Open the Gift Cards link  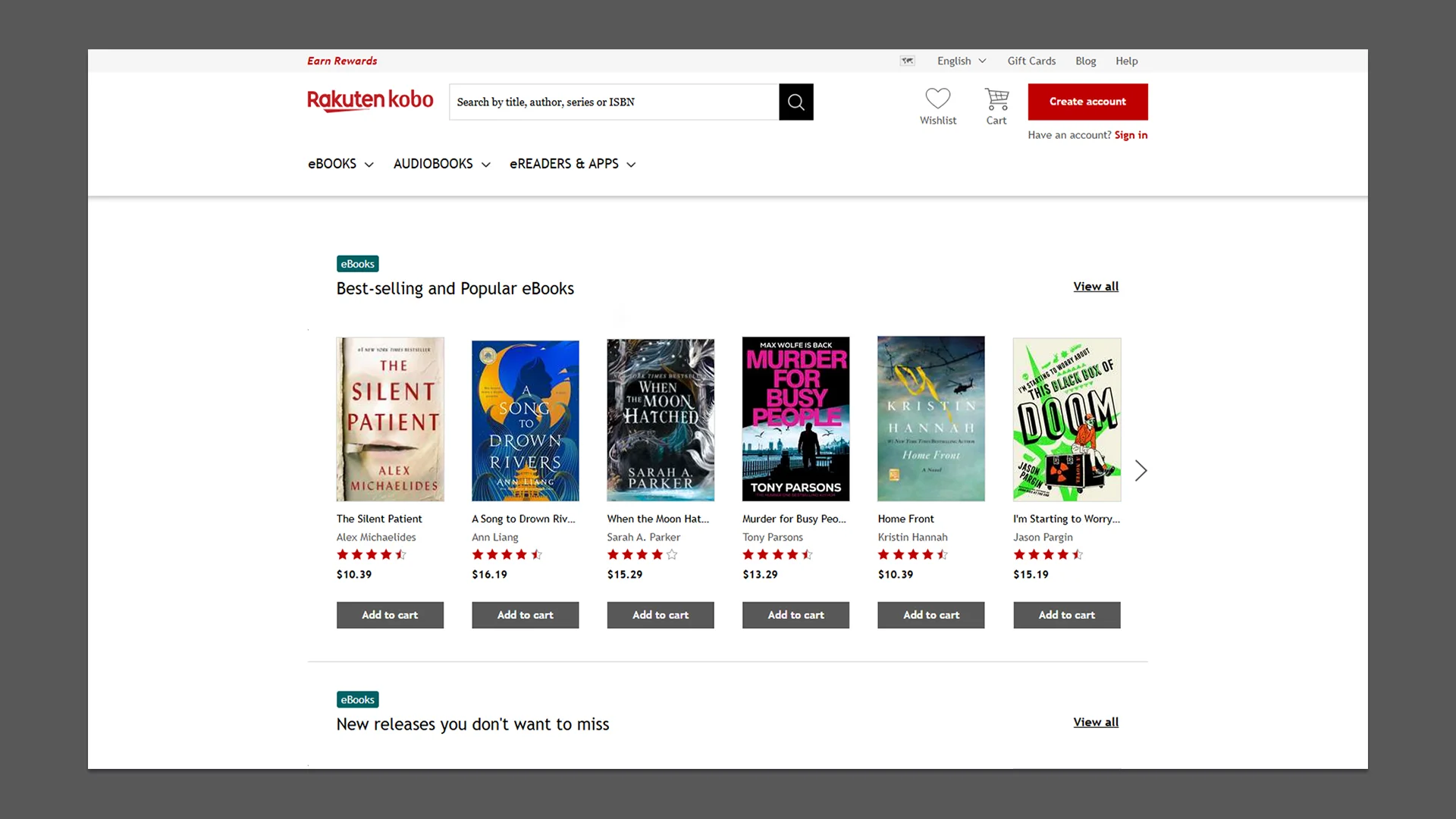tap(1031, 61)
